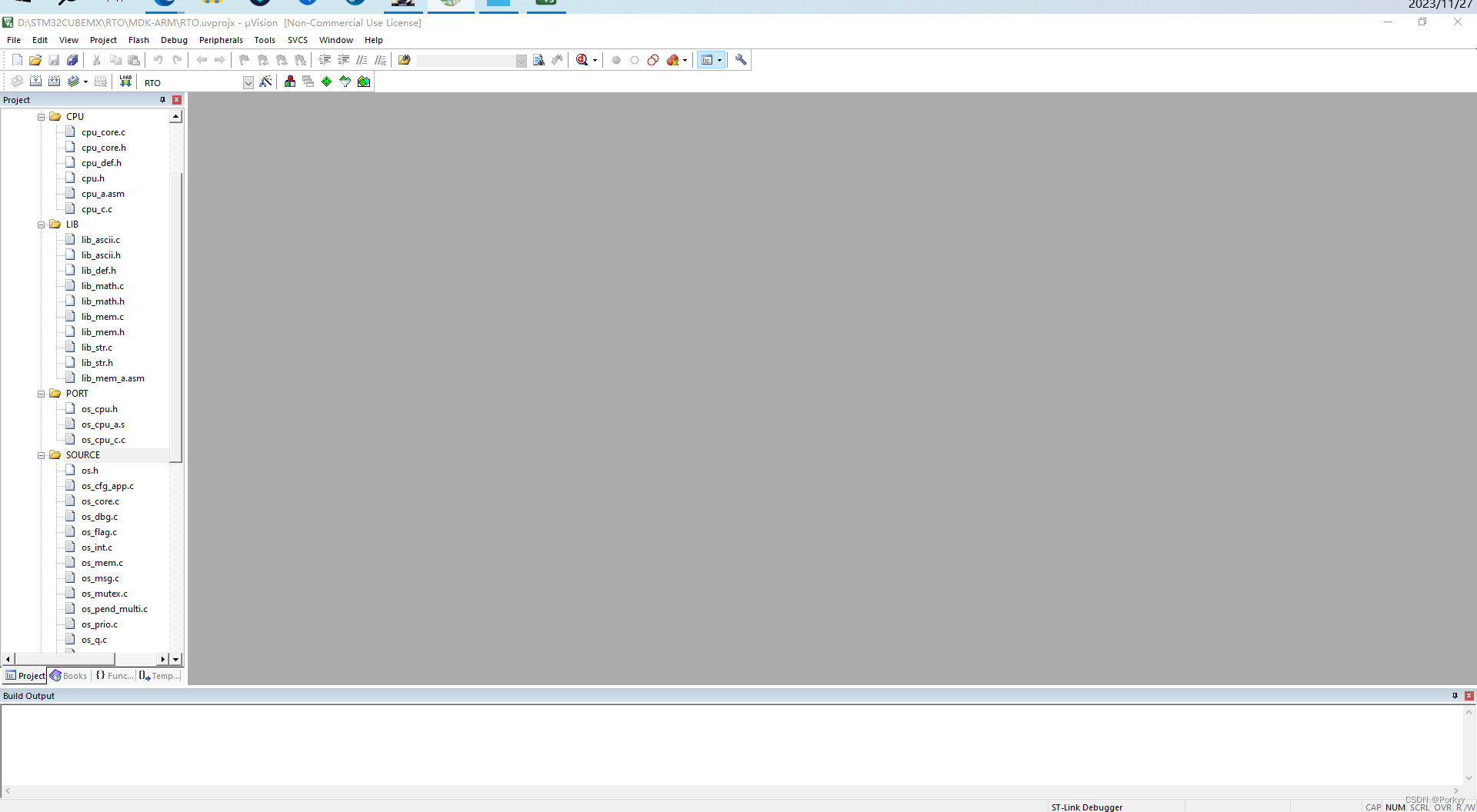Image resolution: width=1477 pixels, height=812 pixels.
Task: Open Configuration wrench icon
Action: (741, 60)
